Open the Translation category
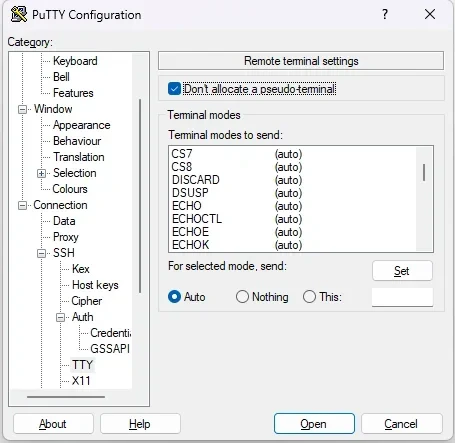 coord(79,157)
